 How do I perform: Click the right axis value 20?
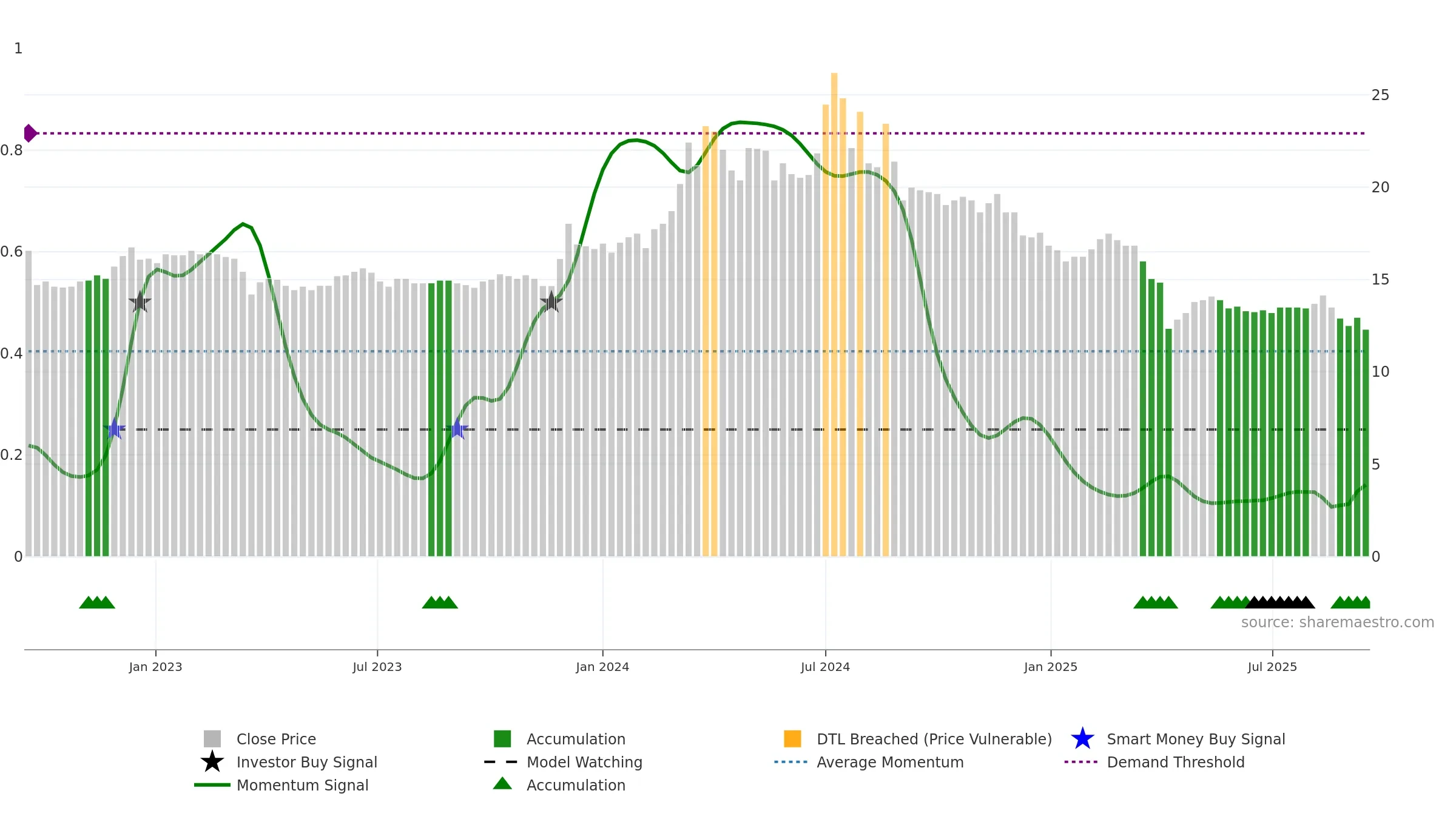pos(1380,187)
